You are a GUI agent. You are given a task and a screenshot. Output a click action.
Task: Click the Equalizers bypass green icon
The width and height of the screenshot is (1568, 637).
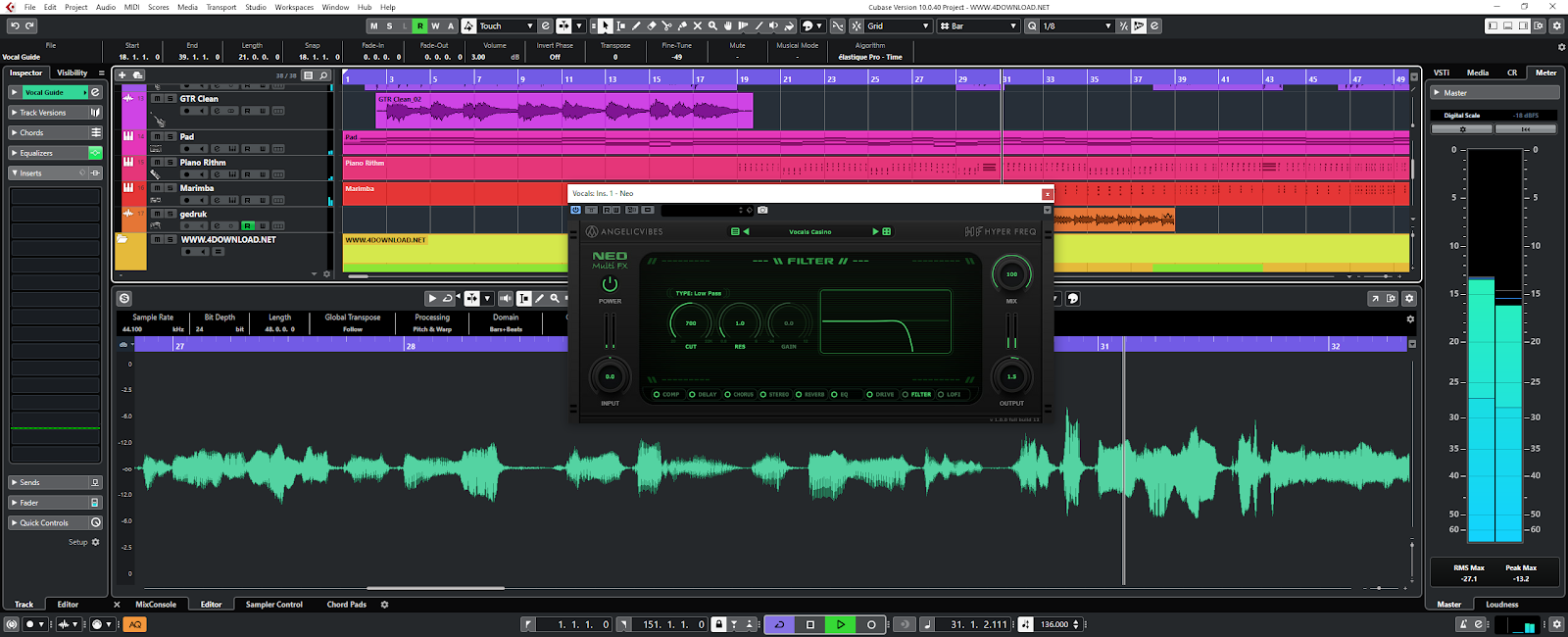(95, 153)
